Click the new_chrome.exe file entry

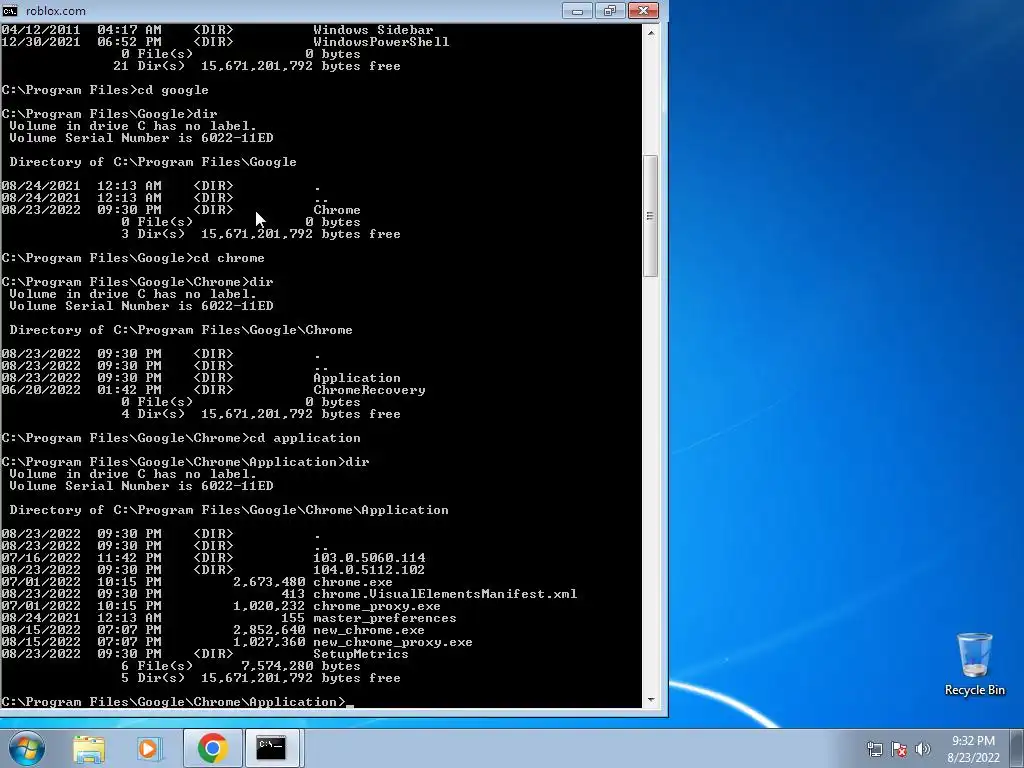pos(369,630)
